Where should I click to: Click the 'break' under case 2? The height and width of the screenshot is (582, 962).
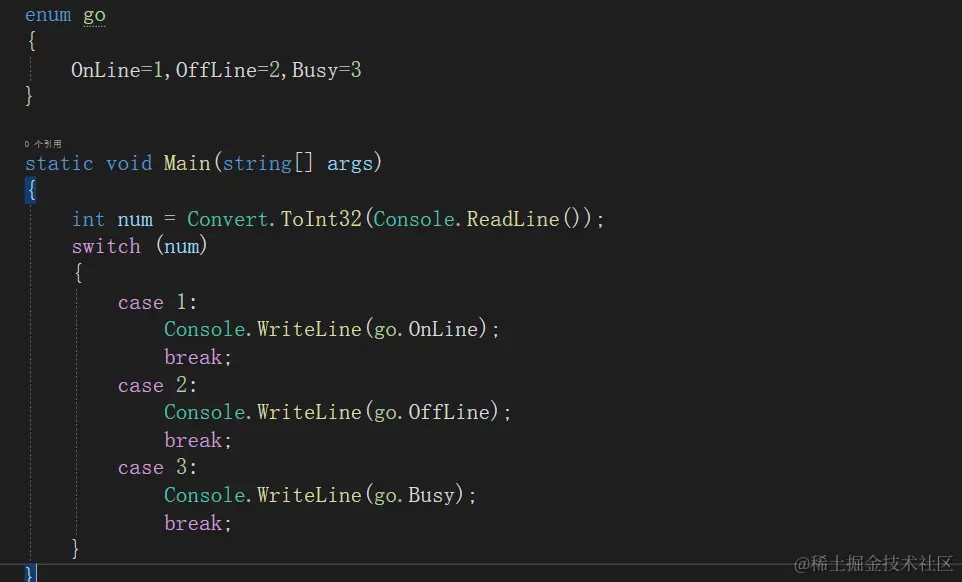[193, 440]
